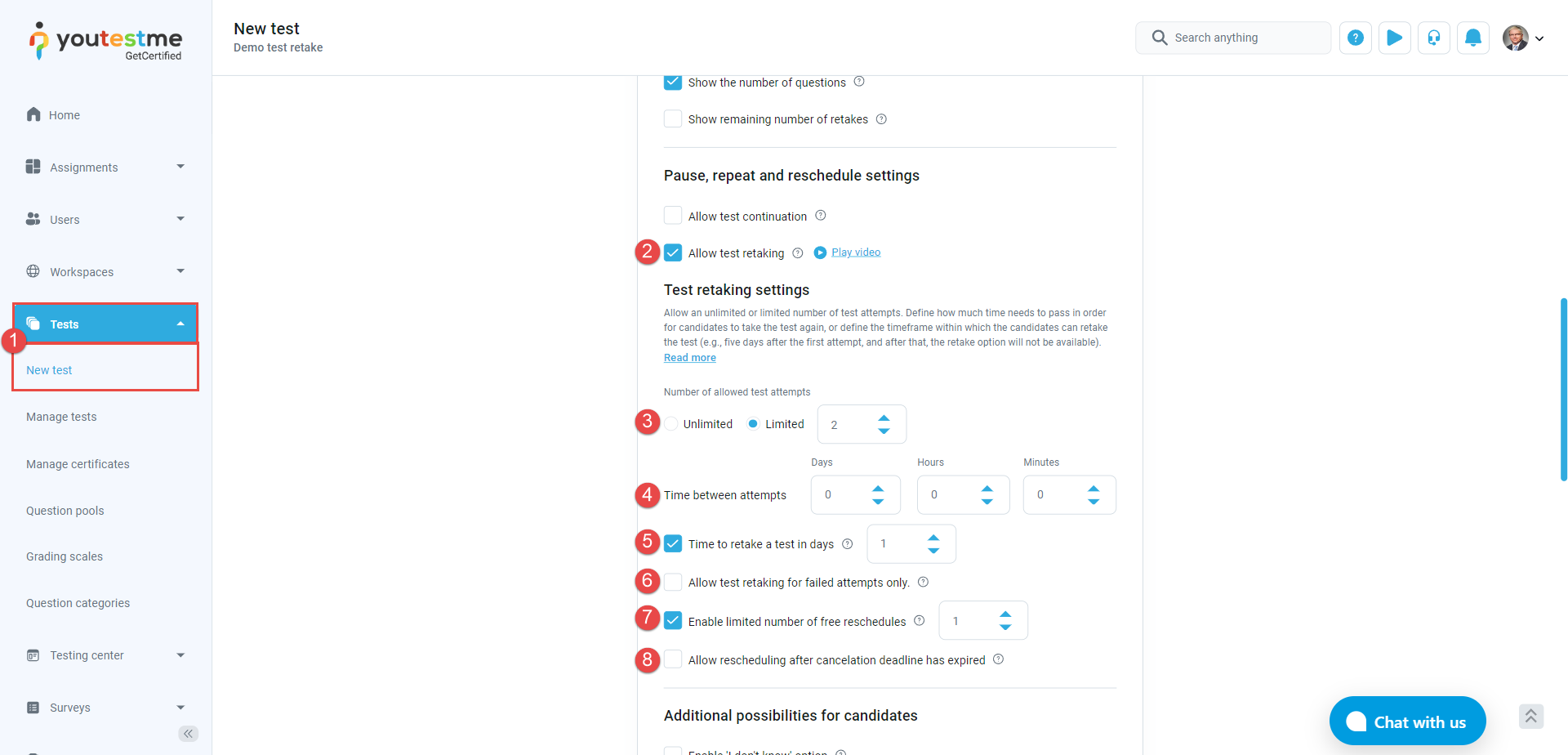Select the 'Unlimited' attempts radio button
Screen dimensions: 1568x755
click(x=671, y=423)
